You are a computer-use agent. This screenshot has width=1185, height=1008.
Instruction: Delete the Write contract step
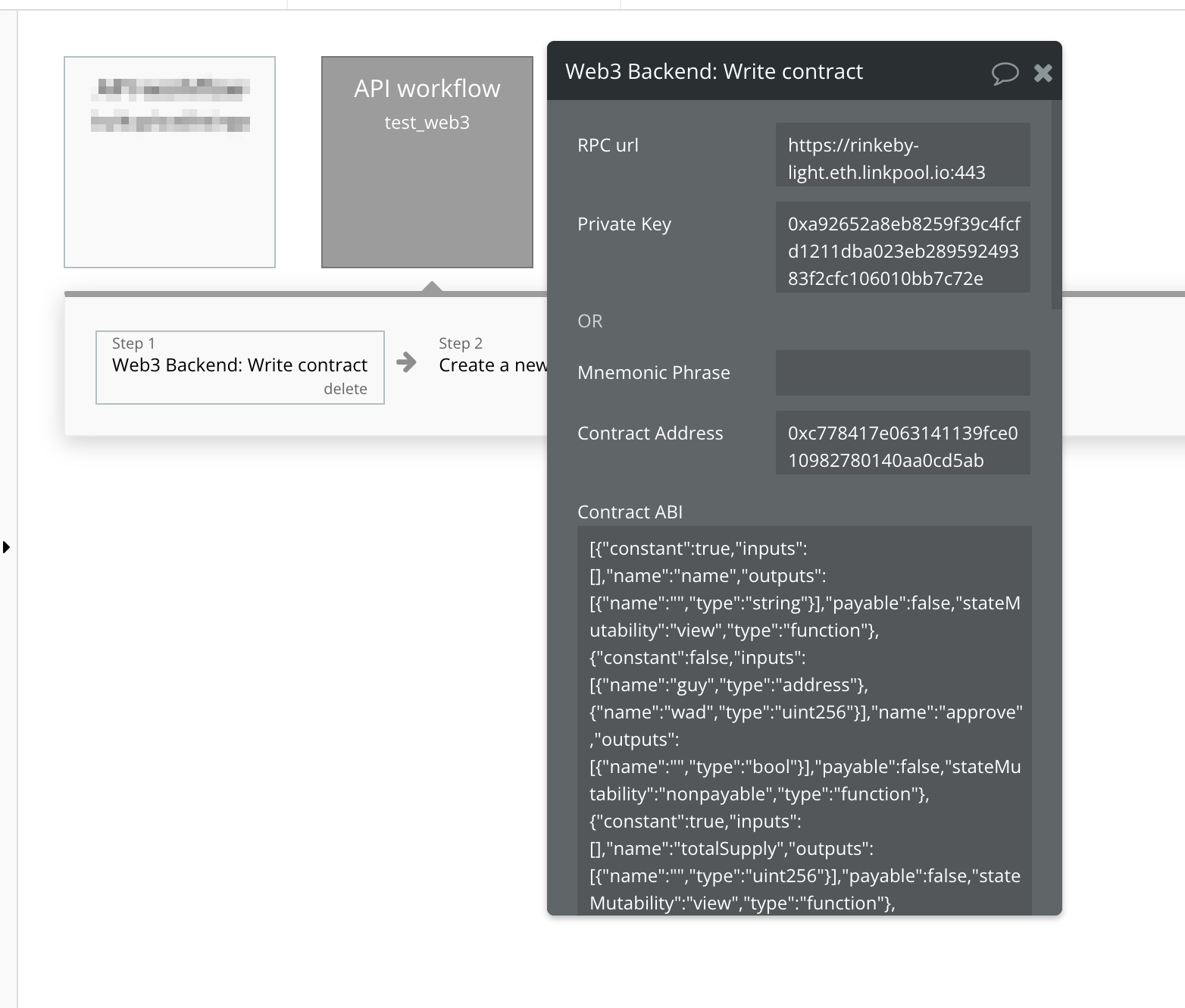(345, 388)
